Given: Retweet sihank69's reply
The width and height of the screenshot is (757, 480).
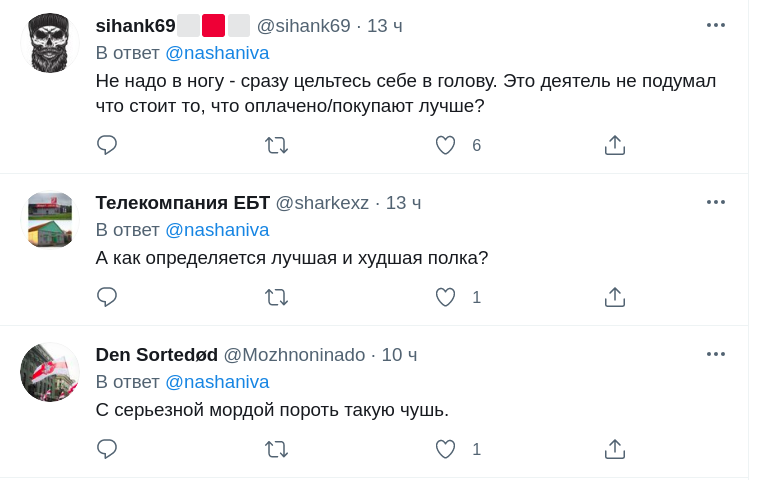Looking at the screenshot, I should tap(276, 145).
